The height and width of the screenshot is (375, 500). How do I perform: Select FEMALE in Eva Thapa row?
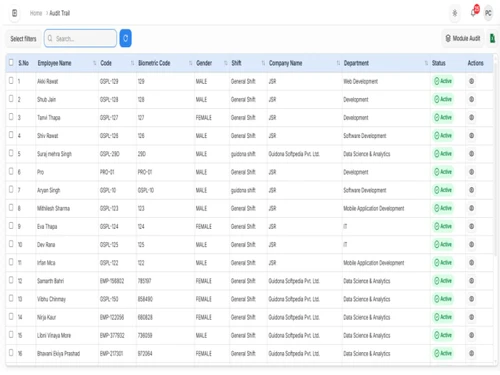(x=204, y=227)
